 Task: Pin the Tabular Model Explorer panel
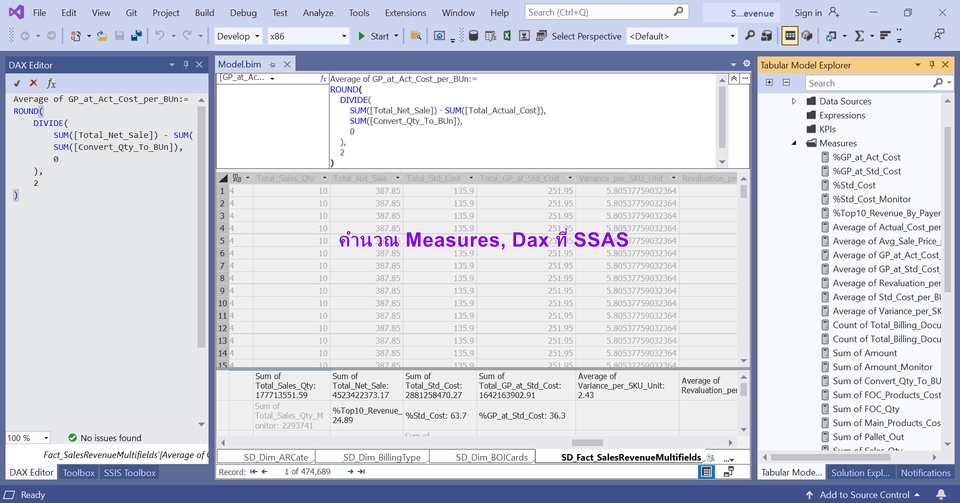click(932, 64)
